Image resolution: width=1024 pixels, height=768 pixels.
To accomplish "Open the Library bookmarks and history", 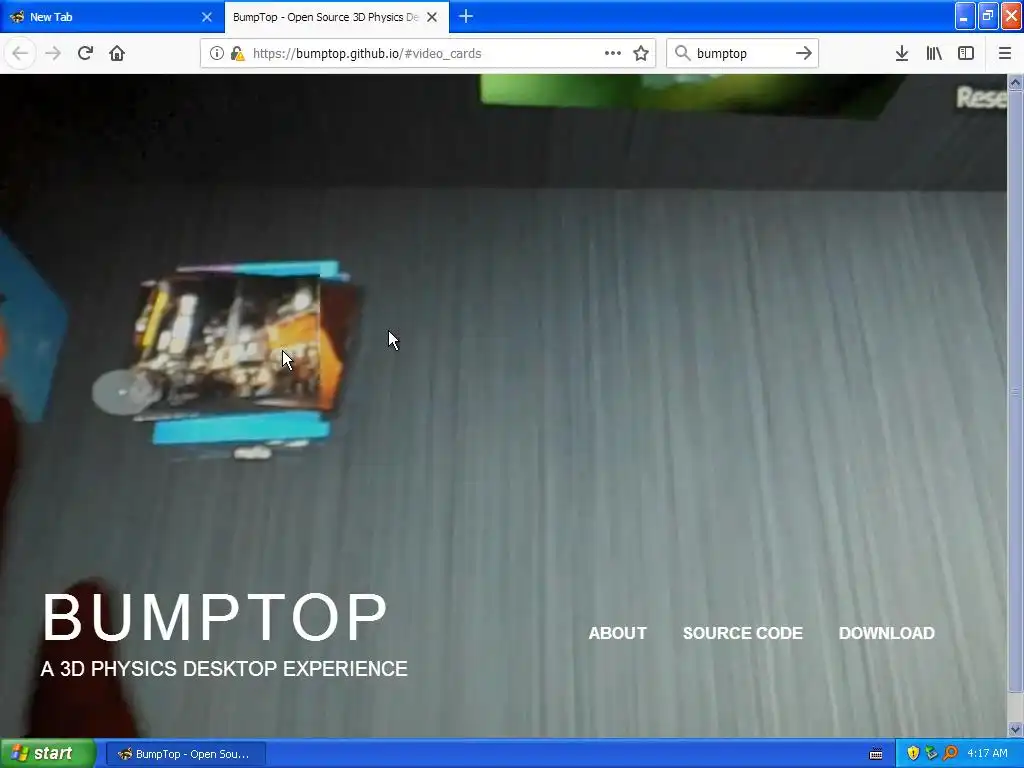I will pos(934,53).
